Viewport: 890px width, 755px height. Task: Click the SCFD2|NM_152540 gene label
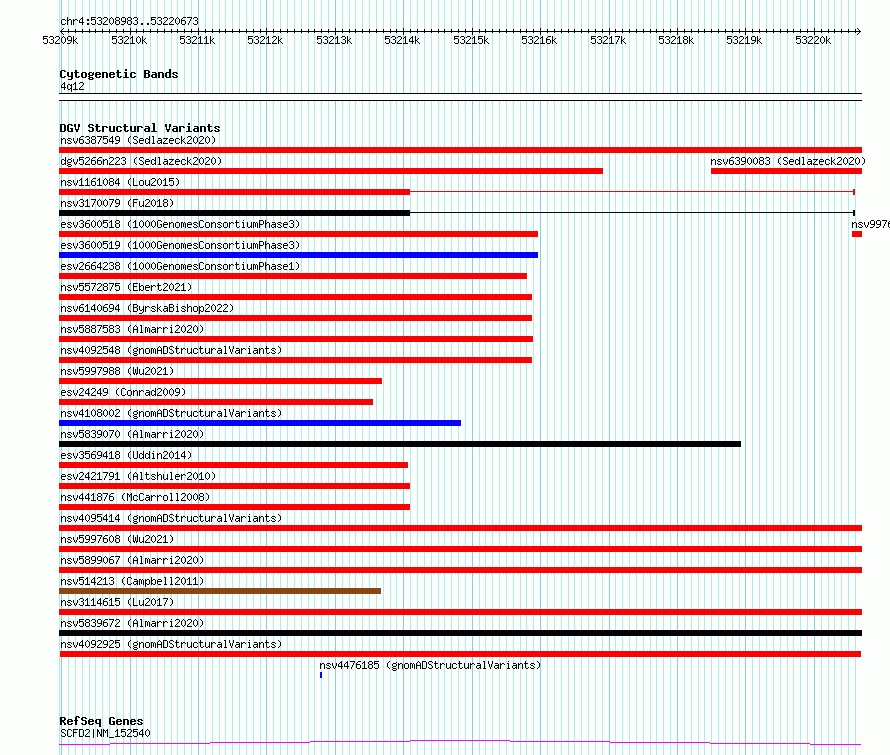[x=105, y=733]
